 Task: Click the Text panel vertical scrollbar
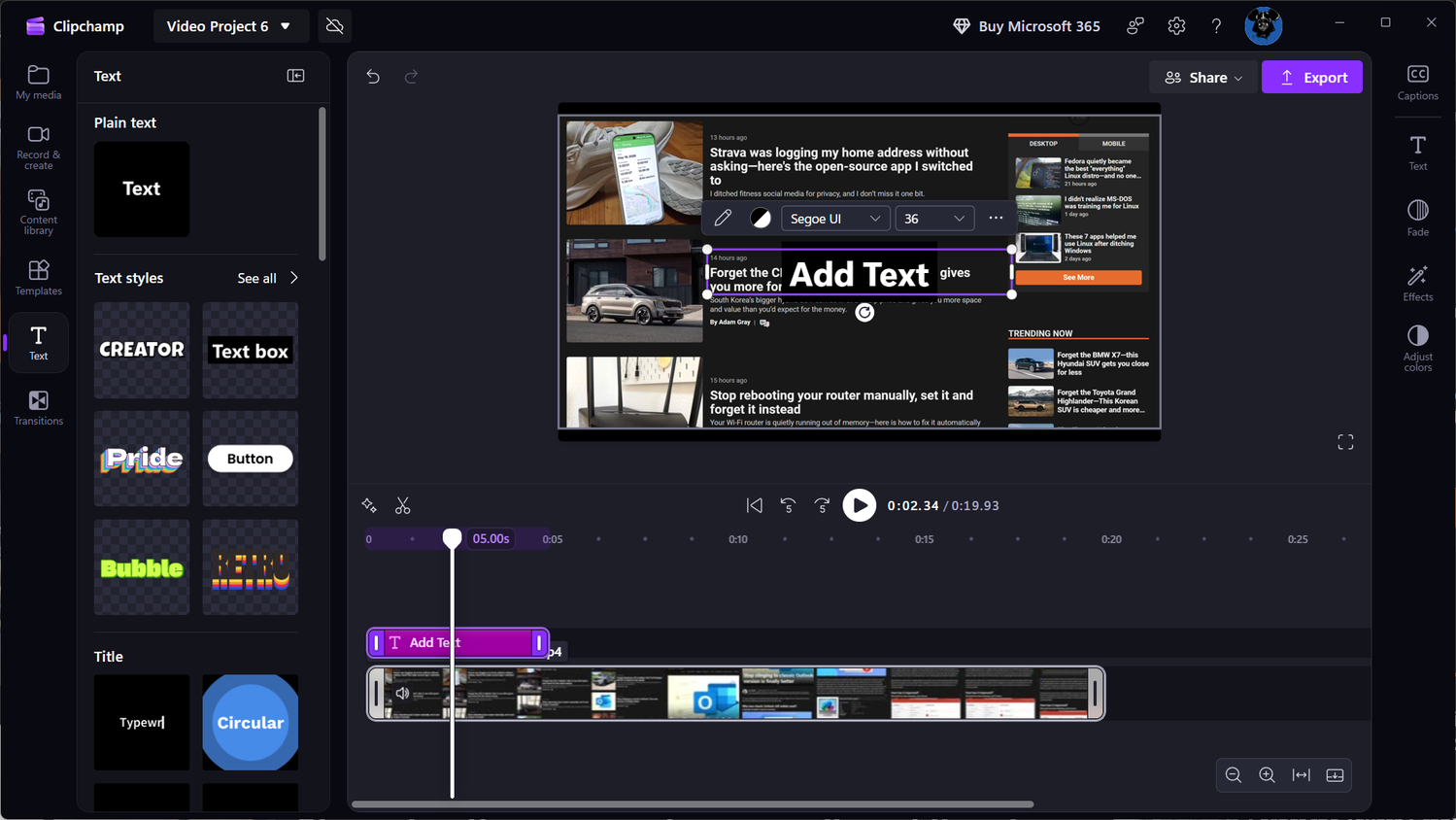tap(322, 184)
